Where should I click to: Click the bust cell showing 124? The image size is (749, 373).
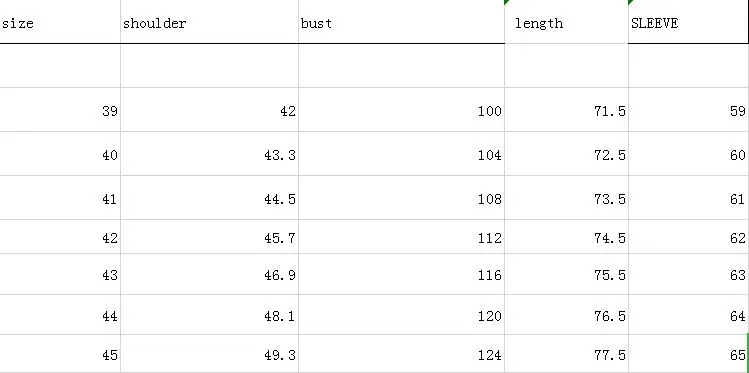coord(401,354)
